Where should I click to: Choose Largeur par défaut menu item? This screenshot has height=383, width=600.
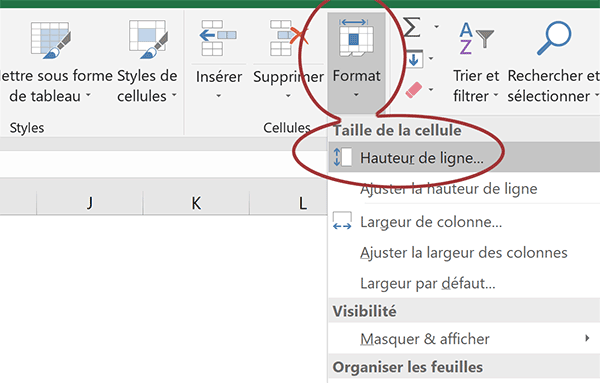(x=464, y=284)
